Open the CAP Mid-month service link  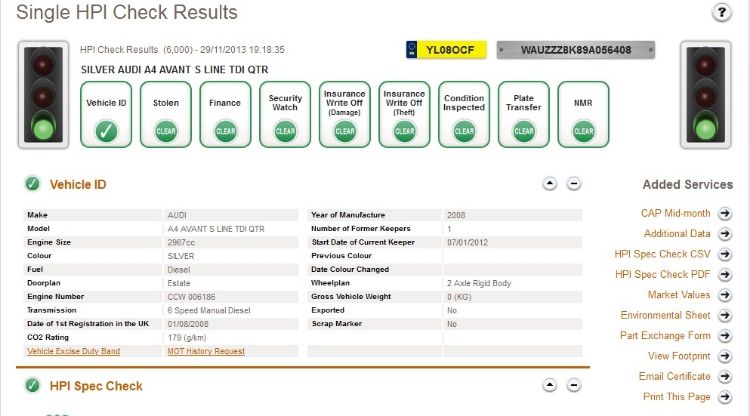coord(675,213)
